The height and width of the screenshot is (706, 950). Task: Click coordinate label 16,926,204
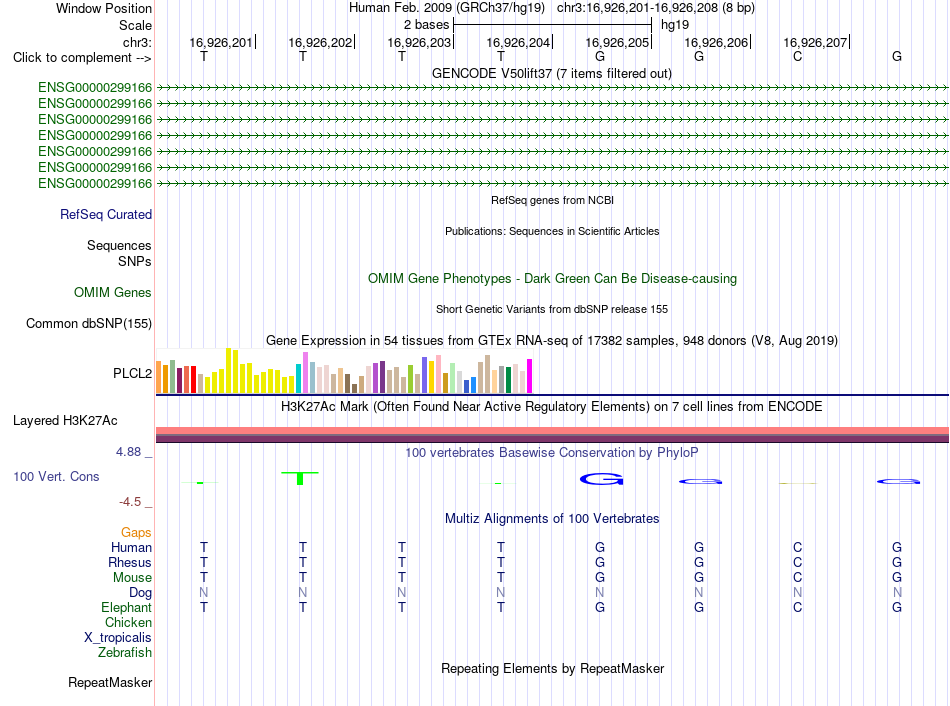pos(518,42)
